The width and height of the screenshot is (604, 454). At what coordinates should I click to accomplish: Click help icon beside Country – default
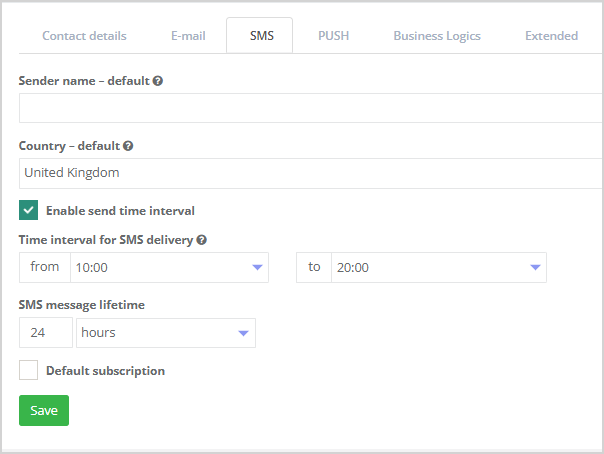(x=128, y=146)
